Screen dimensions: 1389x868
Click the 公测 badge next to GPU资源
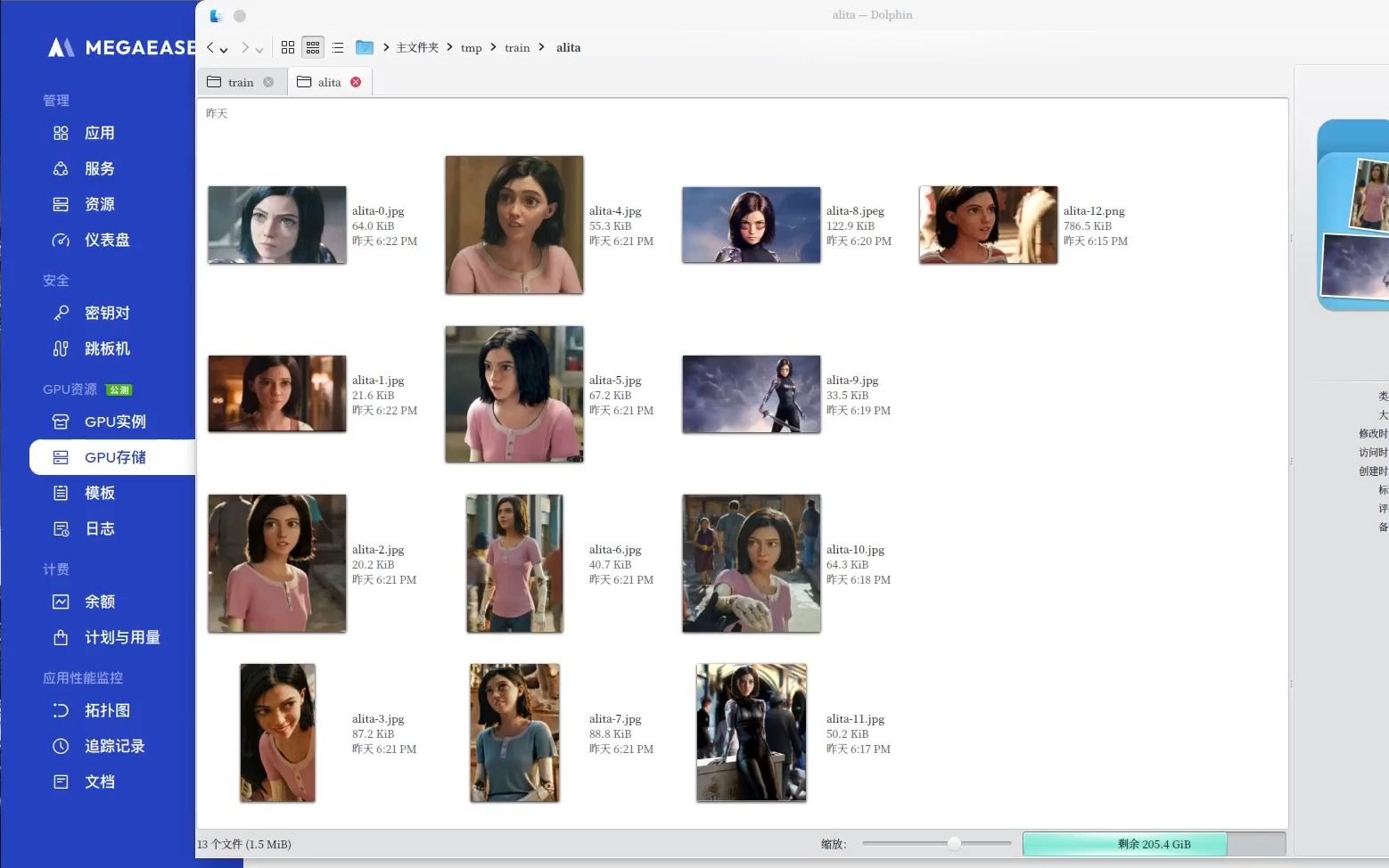point(119,389)
